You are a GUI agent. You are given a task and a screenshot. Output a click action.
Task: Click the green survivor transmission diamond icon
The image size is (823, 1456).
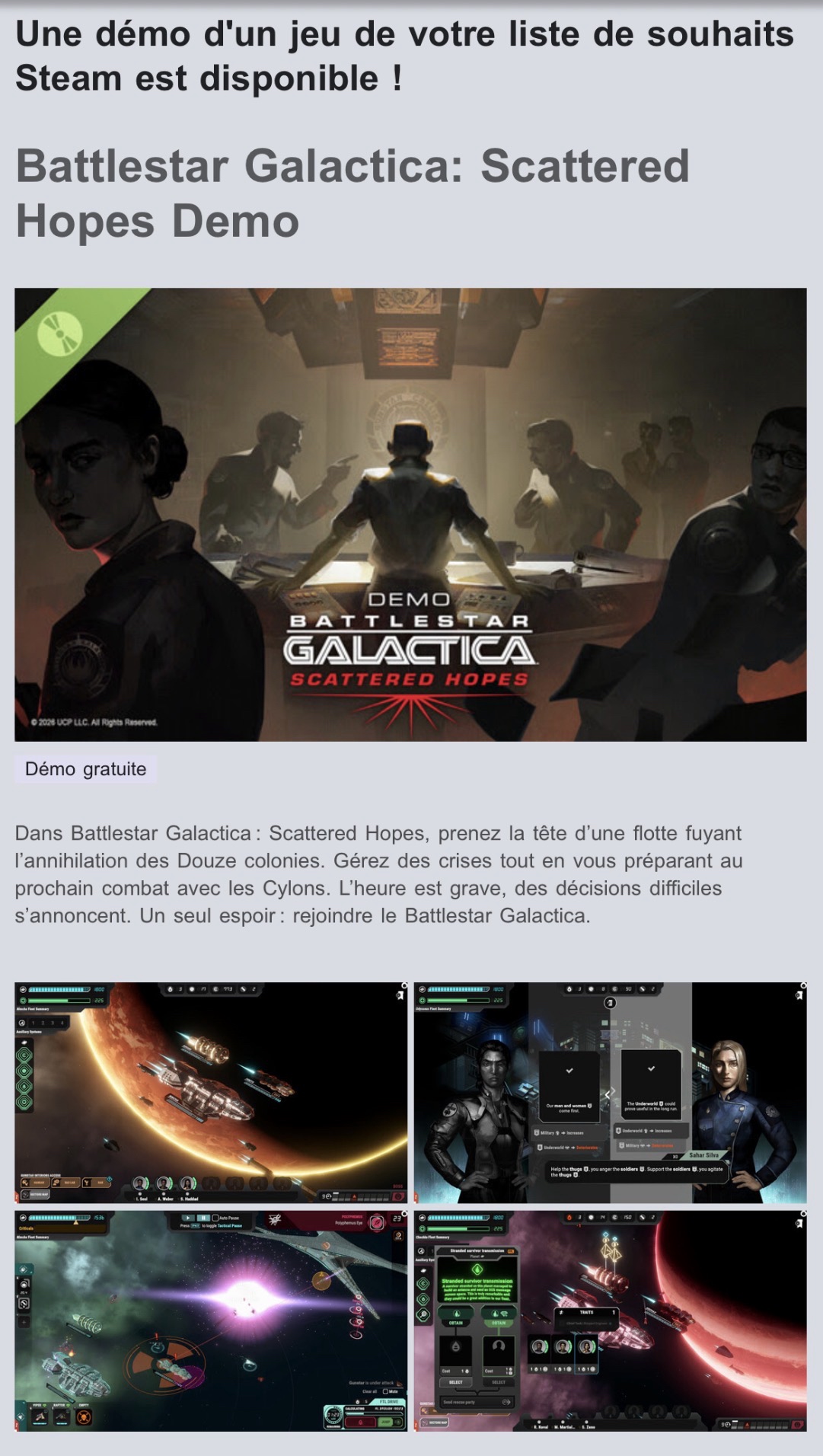(x=477, y=1269)
